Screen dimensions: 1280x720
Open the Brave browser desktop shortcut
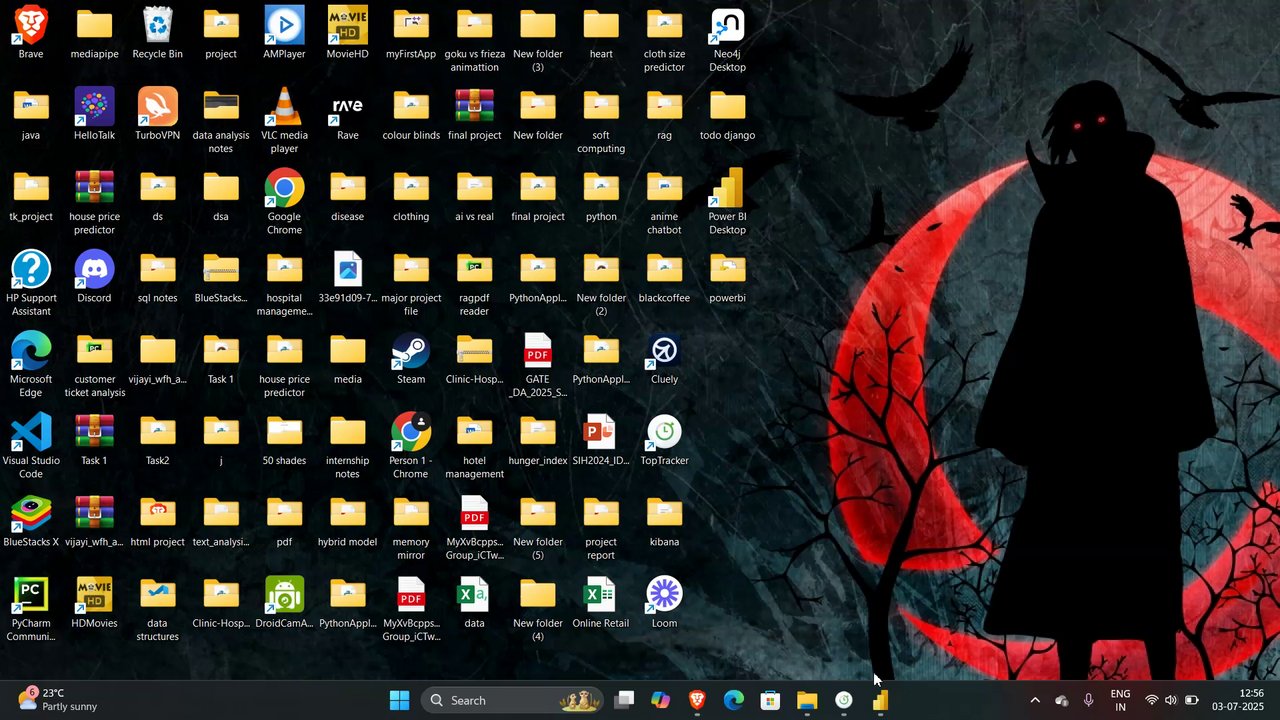31,32
